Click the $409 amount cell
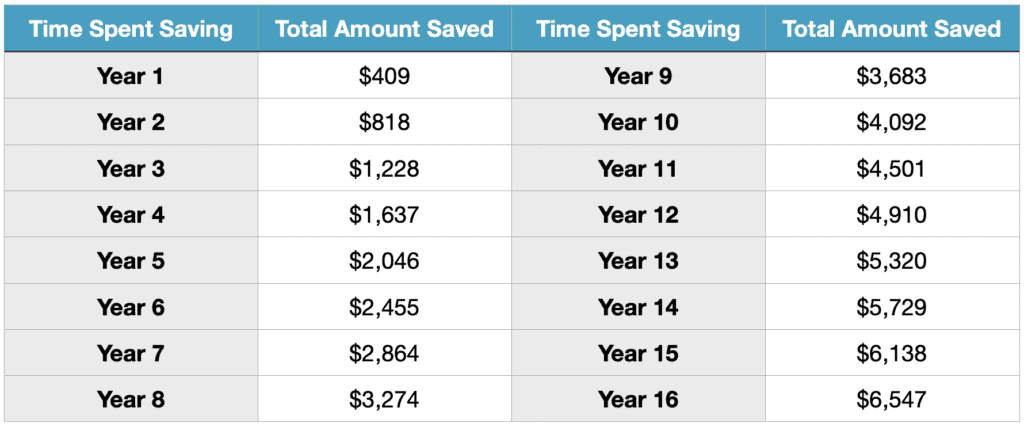 (385, 76)
